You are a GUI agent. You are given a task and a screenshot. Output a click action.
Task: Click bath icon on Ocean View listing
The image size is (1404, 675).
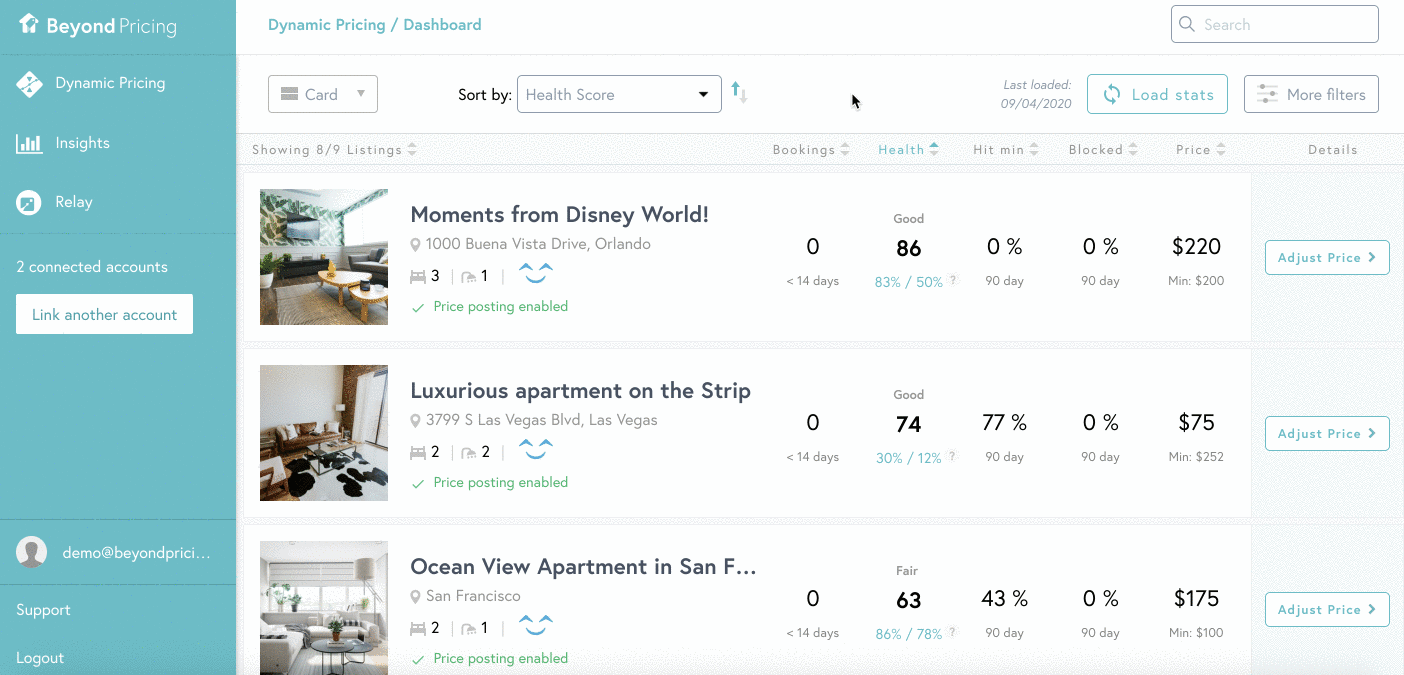coord(468,629)
